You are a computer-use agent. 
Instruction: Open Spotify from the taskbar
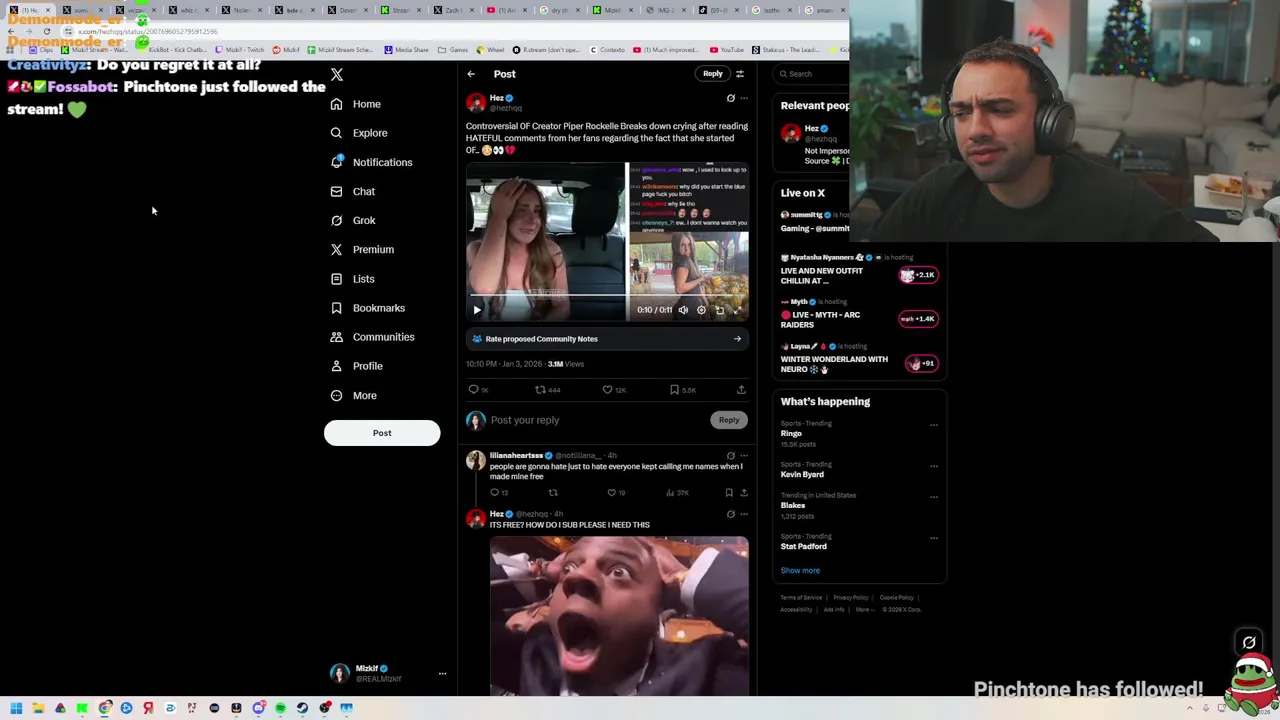tap(280, 708)
